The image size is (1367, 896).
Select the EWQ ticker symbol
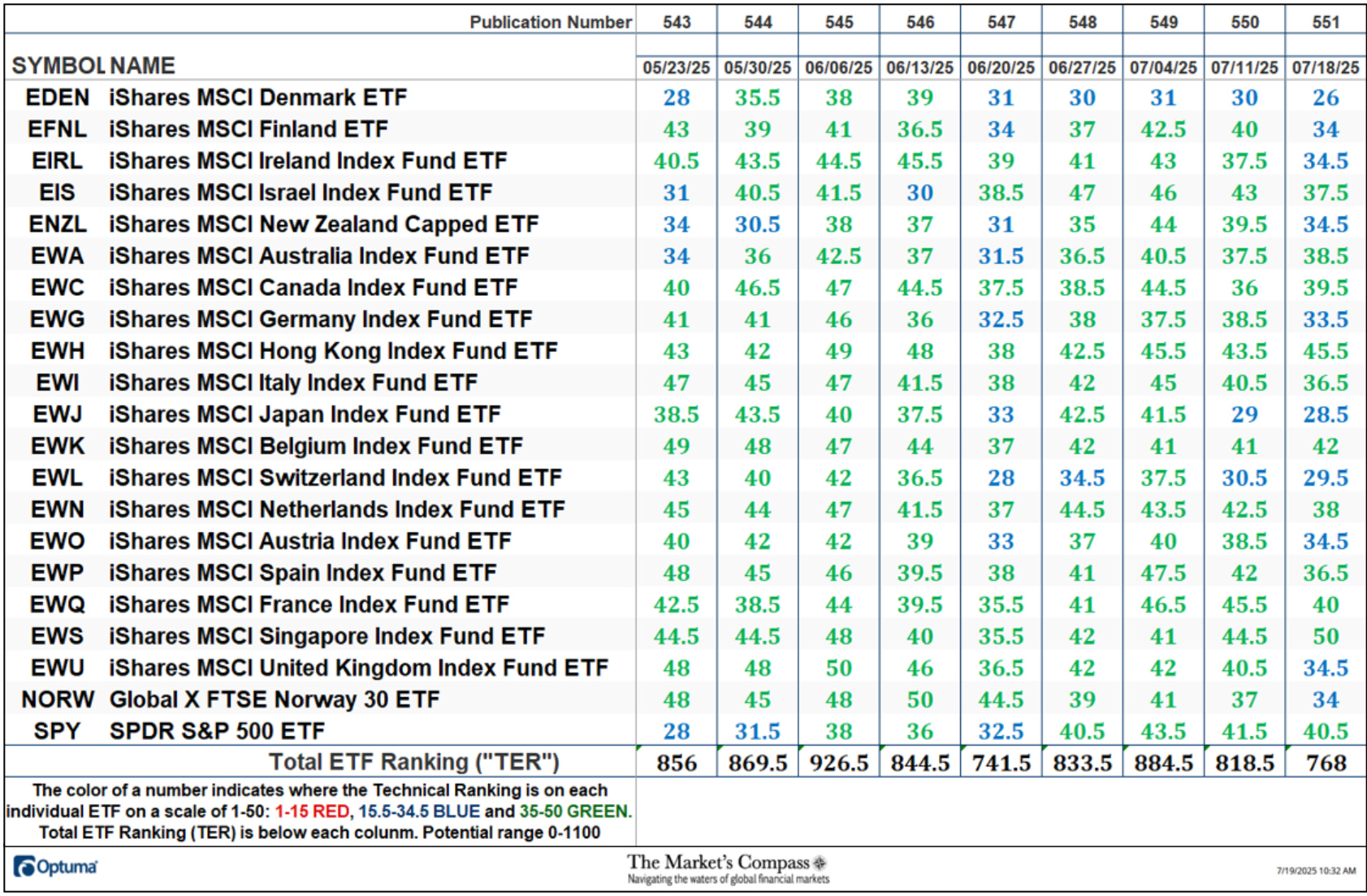pyautogui.click(x=57, y=604)
